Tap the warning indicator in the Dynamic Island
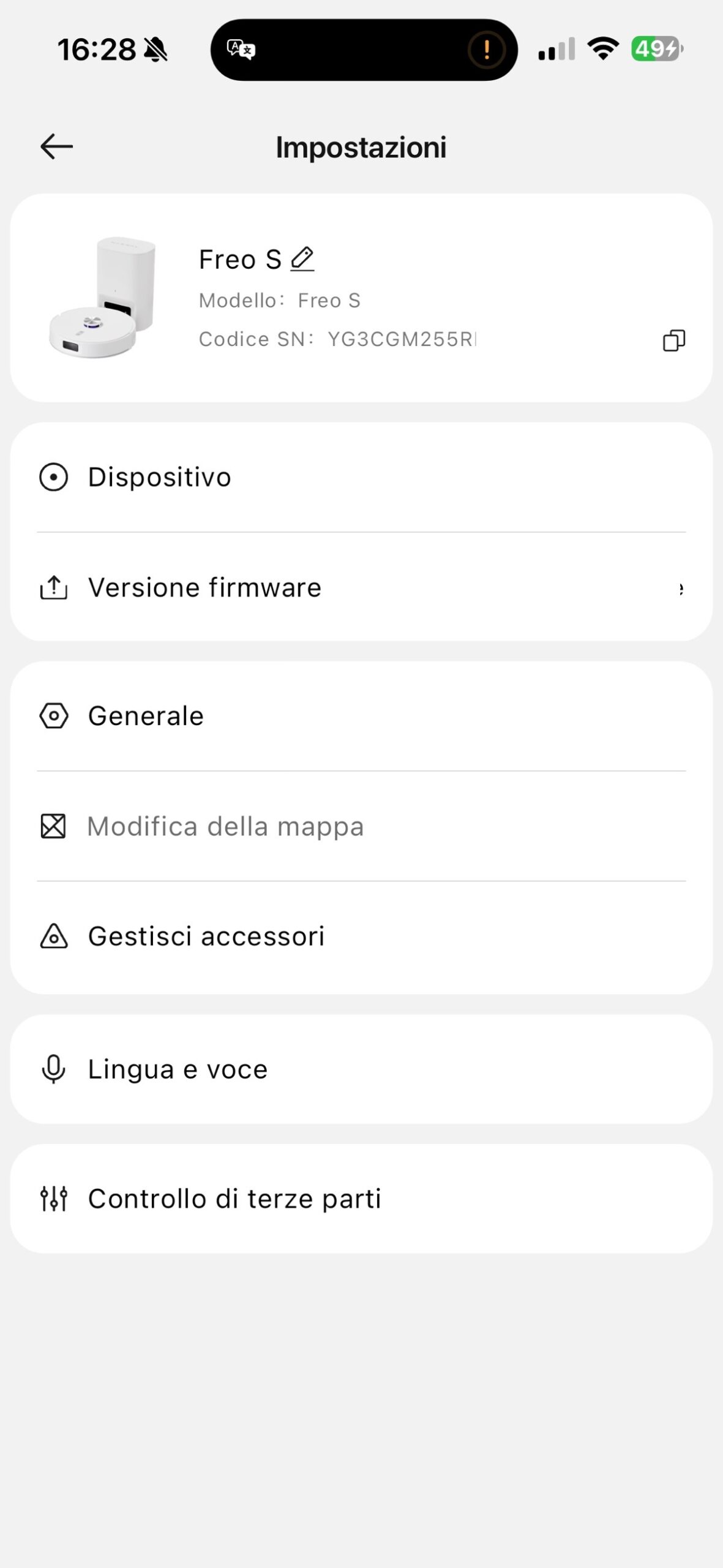The width and height of the screenshot is (723, 1568). pyautogui.click(x=486, y=50)
